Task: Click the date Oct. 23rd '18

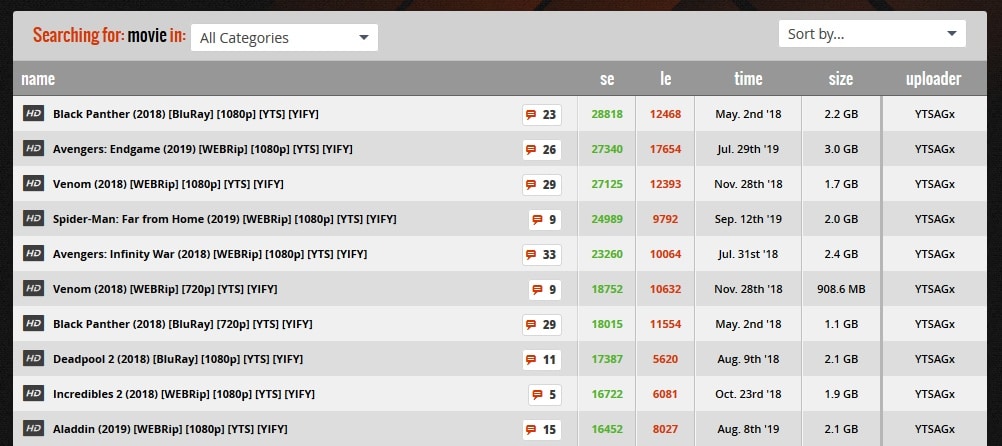Action: pyautogui.click(x=748, y=394)
